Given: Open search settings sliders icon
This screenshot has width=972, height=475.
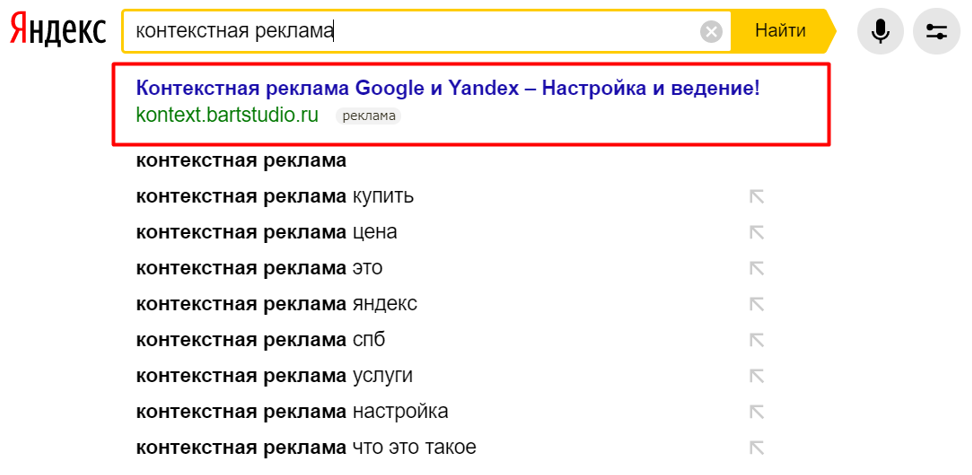Looking at the screenshot, I should 936,31.
